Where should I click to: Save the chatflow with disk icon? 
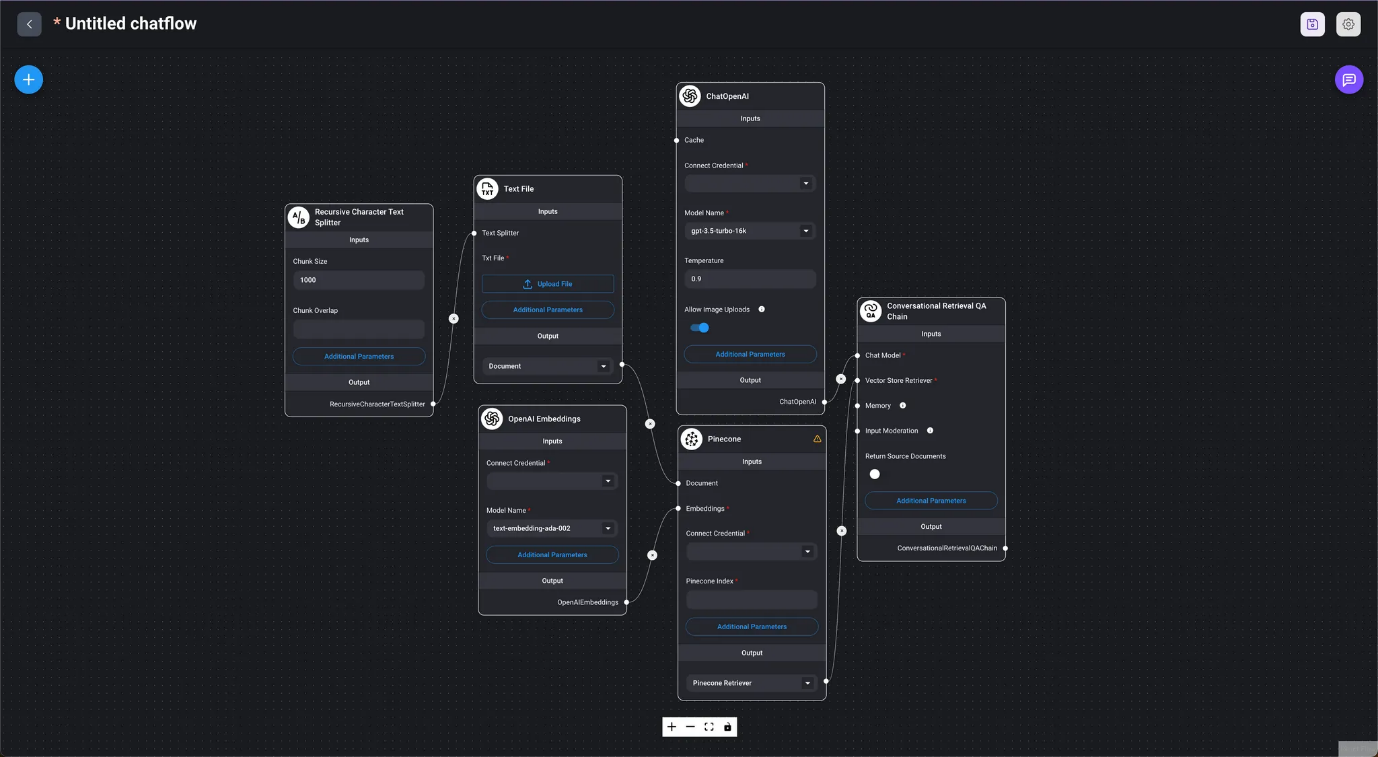tap(1312, 24)
